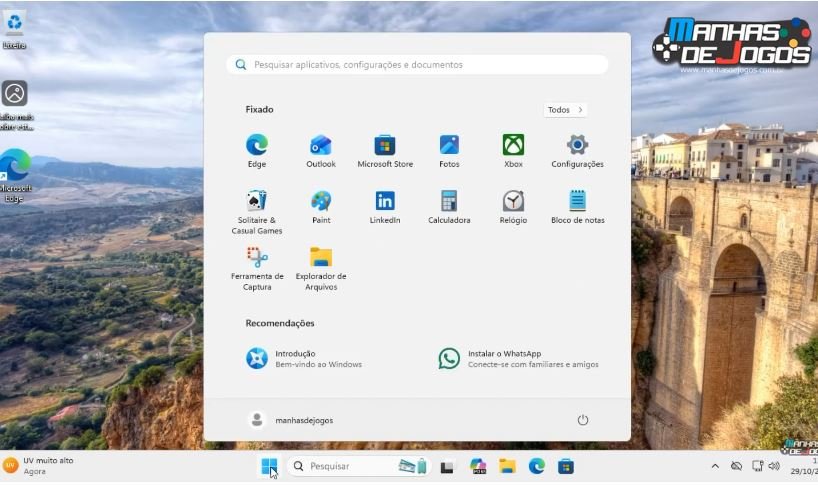The width and height of the screenshot is (818, 485).
Task: Open Explorador de Arquivos
Action: coord(321,258)
